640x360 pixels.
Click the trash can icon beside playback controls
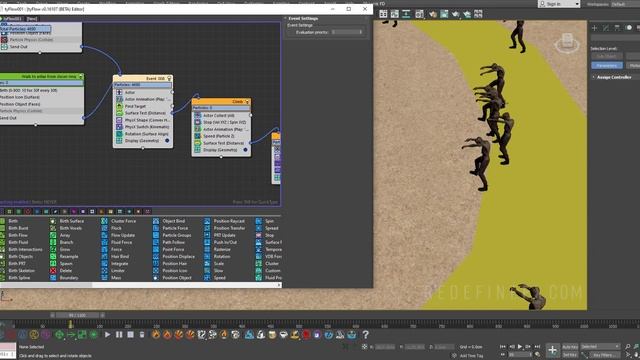(x=142, y=335)
